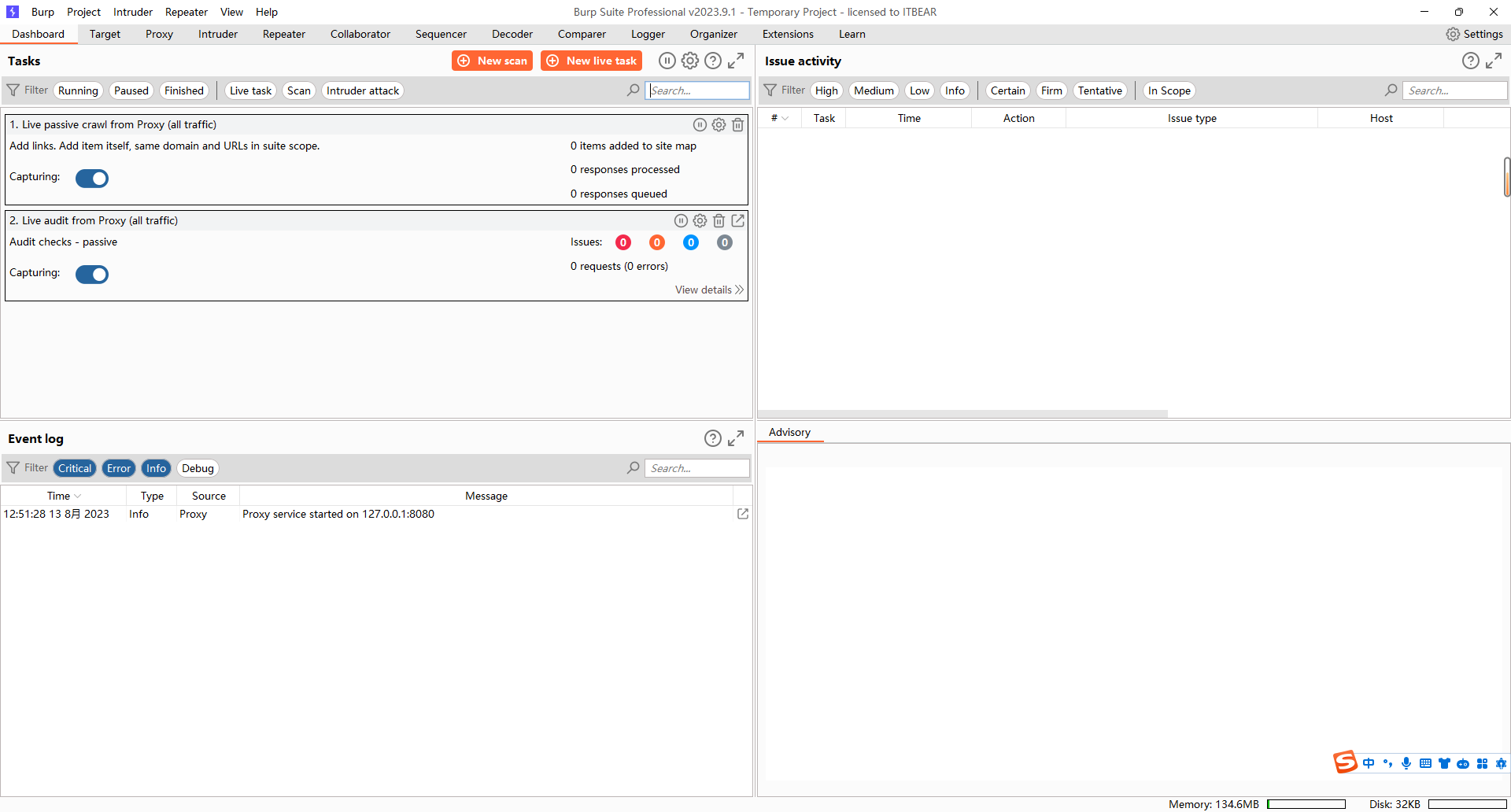Sort issues by the Host column
The width and height of the screenshot is (1511, 812).
(1380, 118)
